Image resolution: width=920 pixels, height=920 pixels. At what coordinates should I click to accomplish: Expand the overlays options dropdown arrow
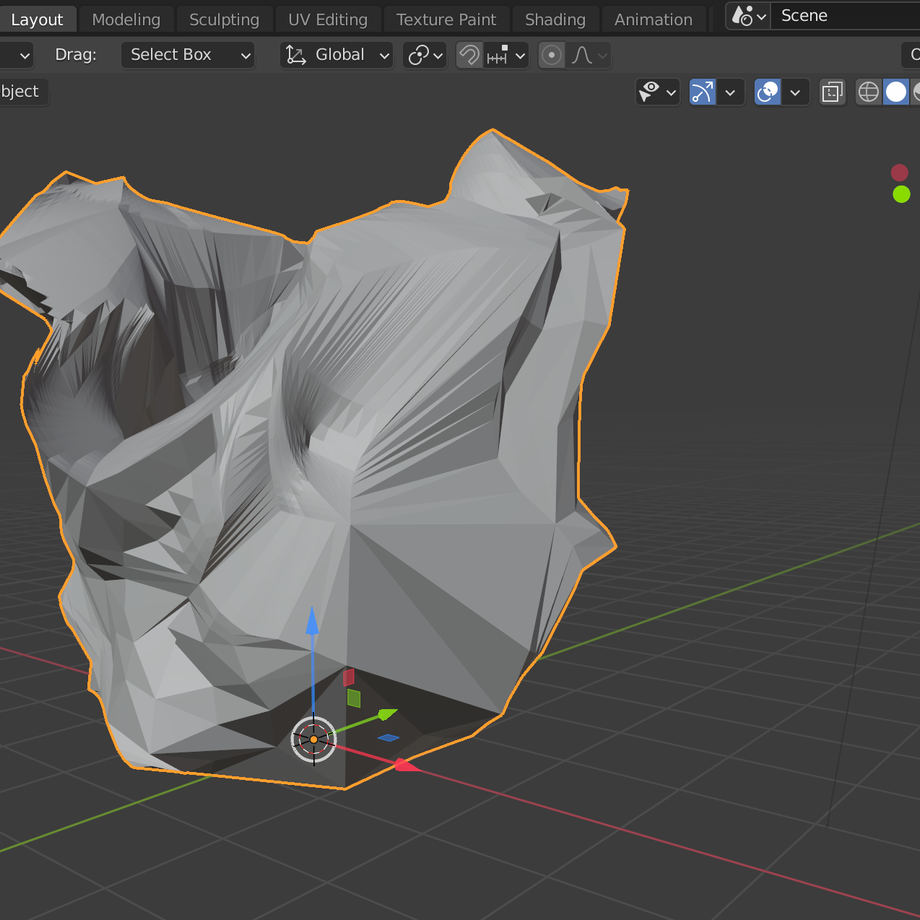796,92
